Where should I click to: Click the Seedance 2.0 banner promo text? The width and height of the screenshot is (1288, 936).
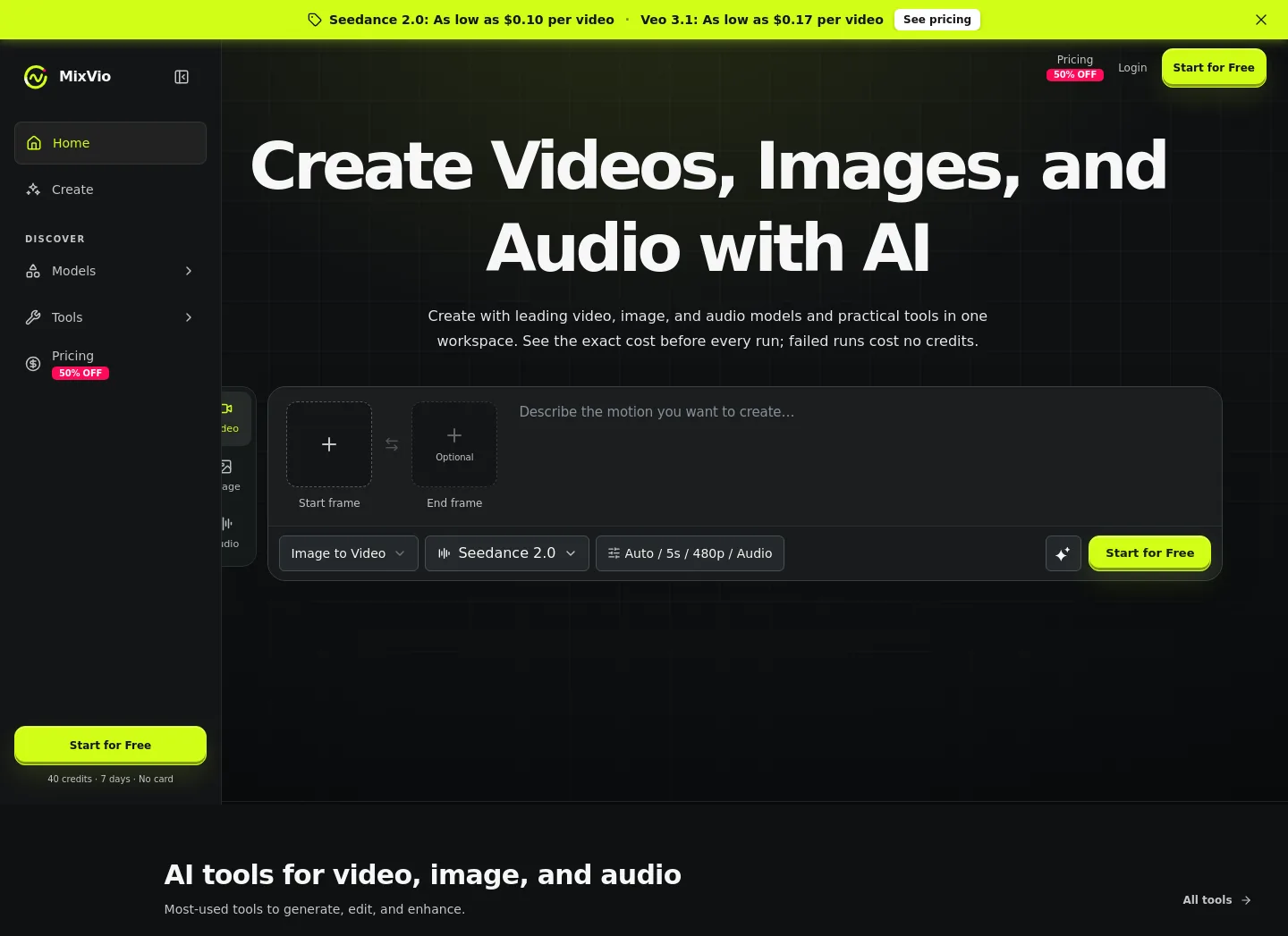tap(471, 20)
